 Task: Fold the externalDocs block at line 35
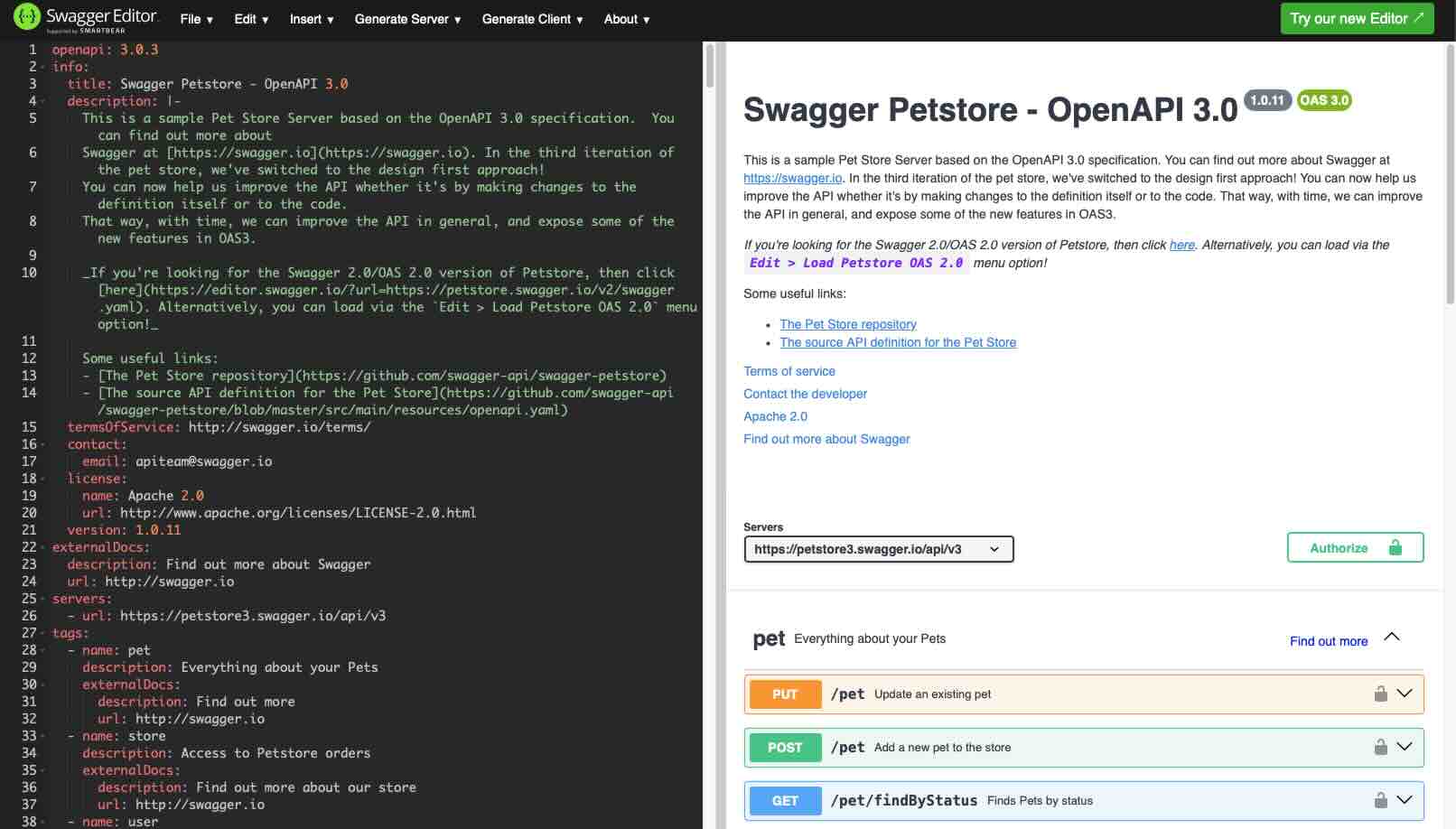point(42,770)
